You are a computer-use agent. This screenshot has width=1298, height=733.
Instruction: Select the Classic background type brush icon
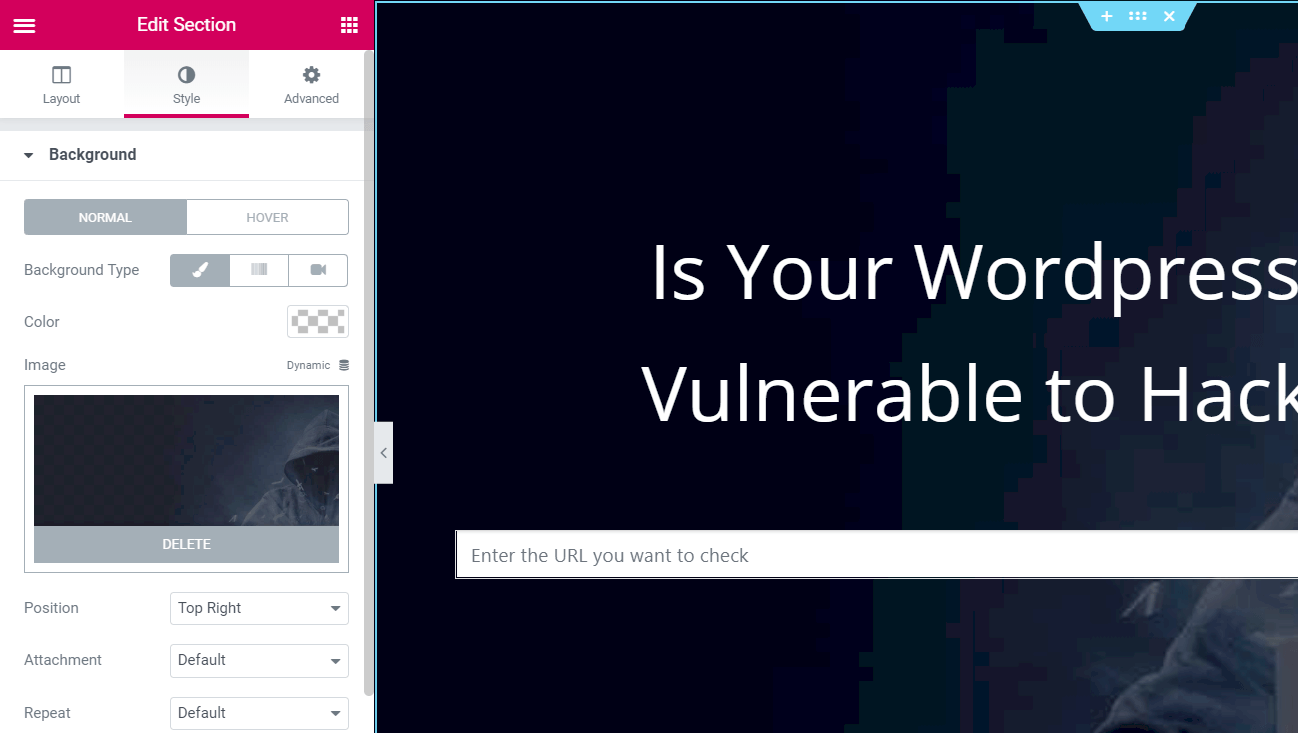coord(199,270)
